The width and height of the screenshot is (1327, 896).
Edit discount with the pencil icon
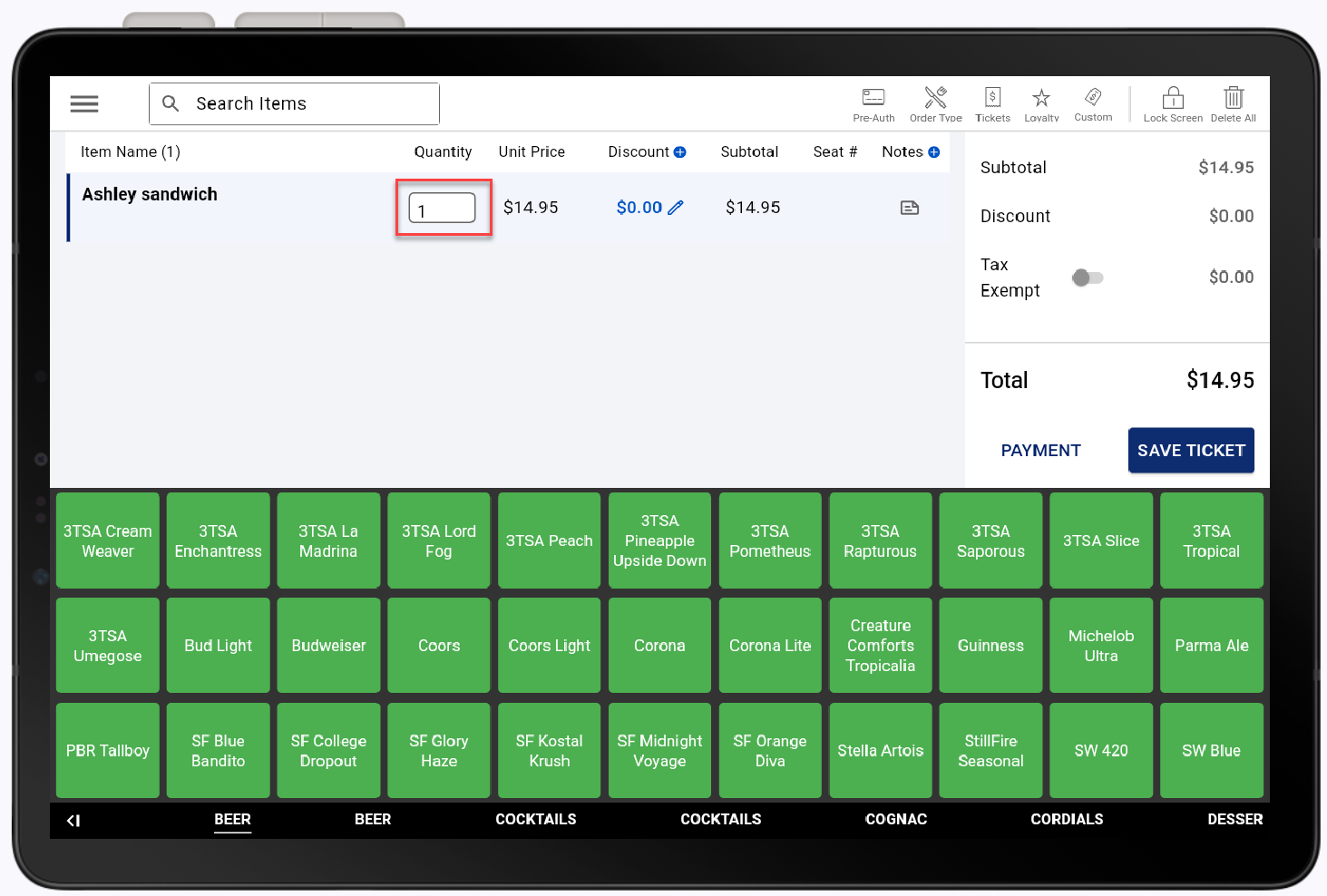click(x=676, y=208)
